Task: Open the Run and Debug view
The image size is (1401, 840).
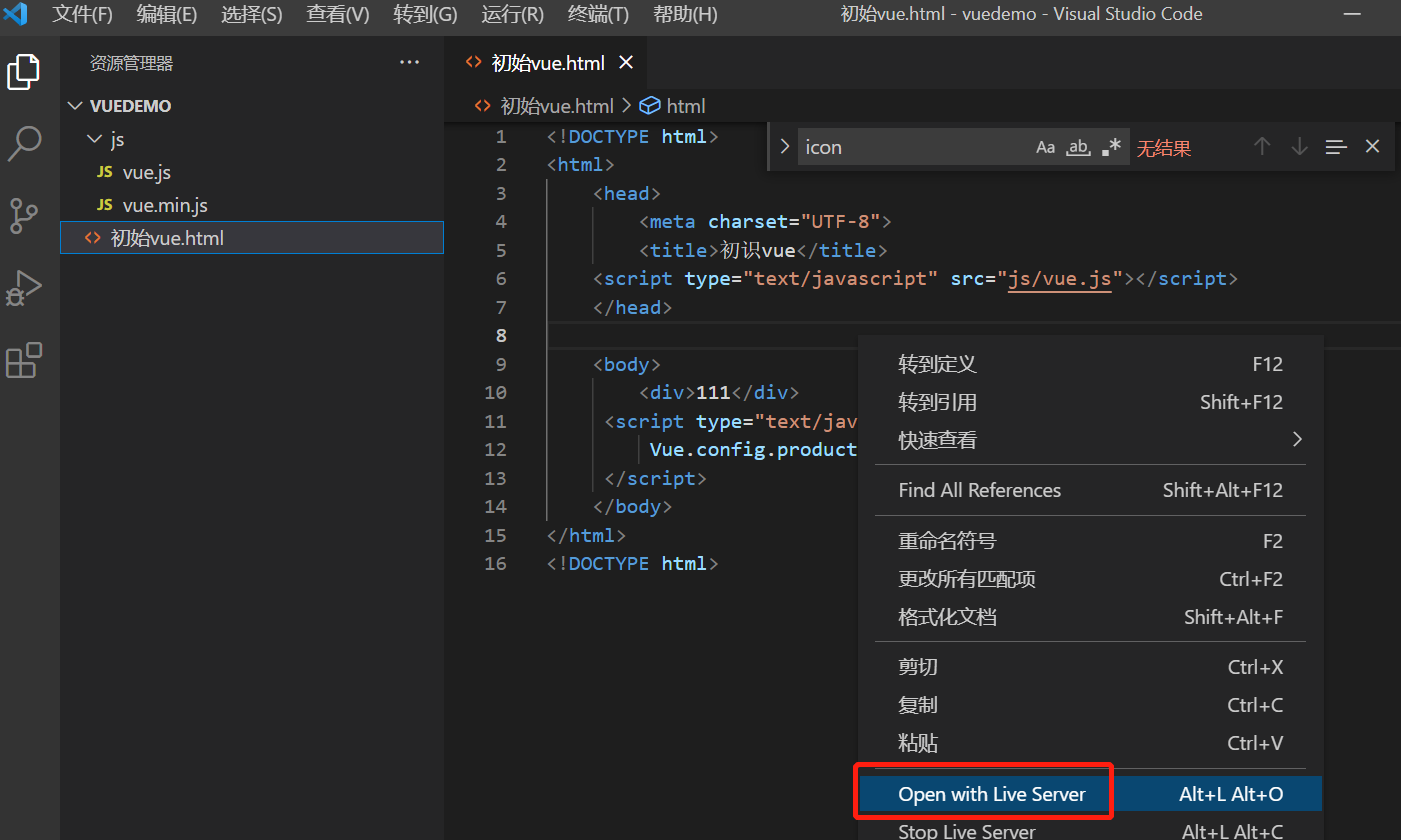Action: click(23, 288)
